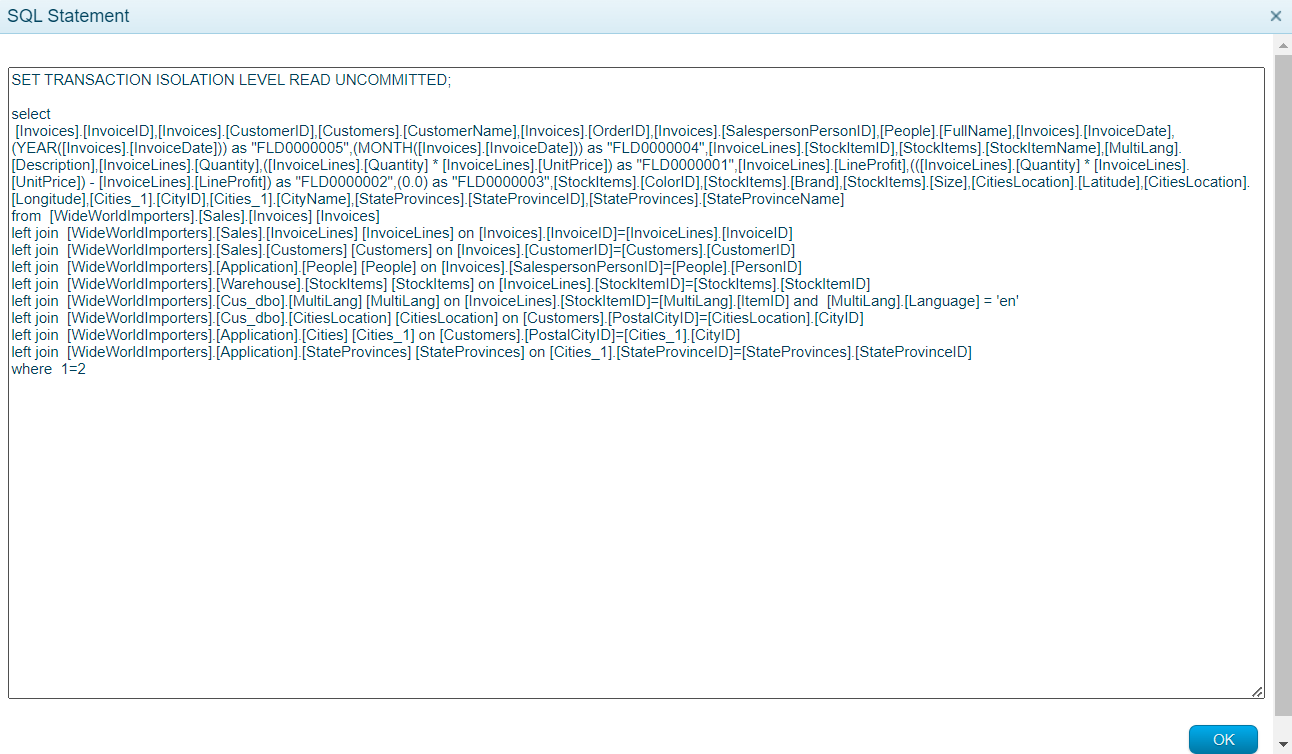Click the left join line for Customers
1292x754 pixels.
[x=400, y=250]
